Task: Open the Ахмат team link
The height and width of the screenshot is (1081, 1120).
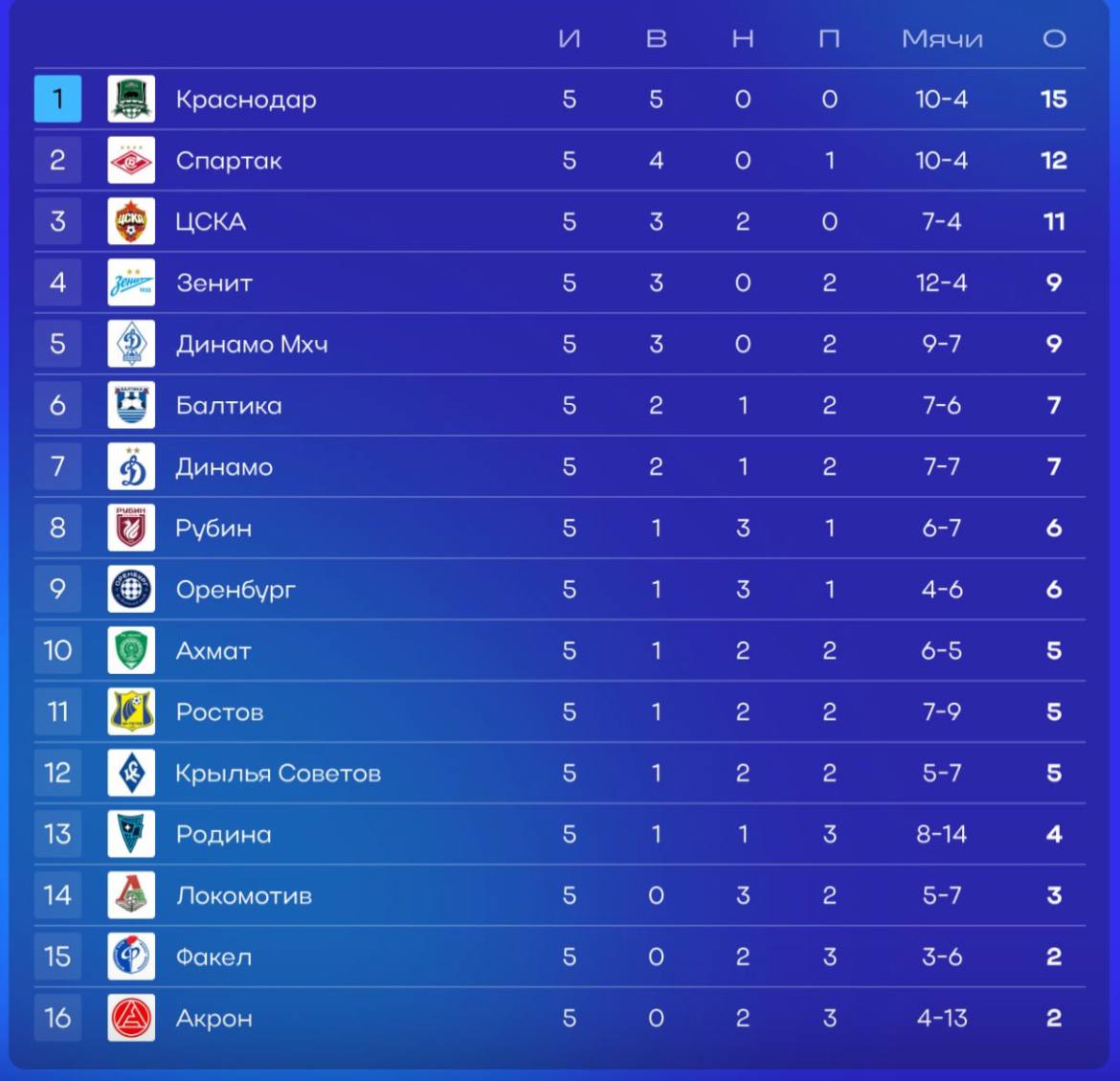Action: 213,651
